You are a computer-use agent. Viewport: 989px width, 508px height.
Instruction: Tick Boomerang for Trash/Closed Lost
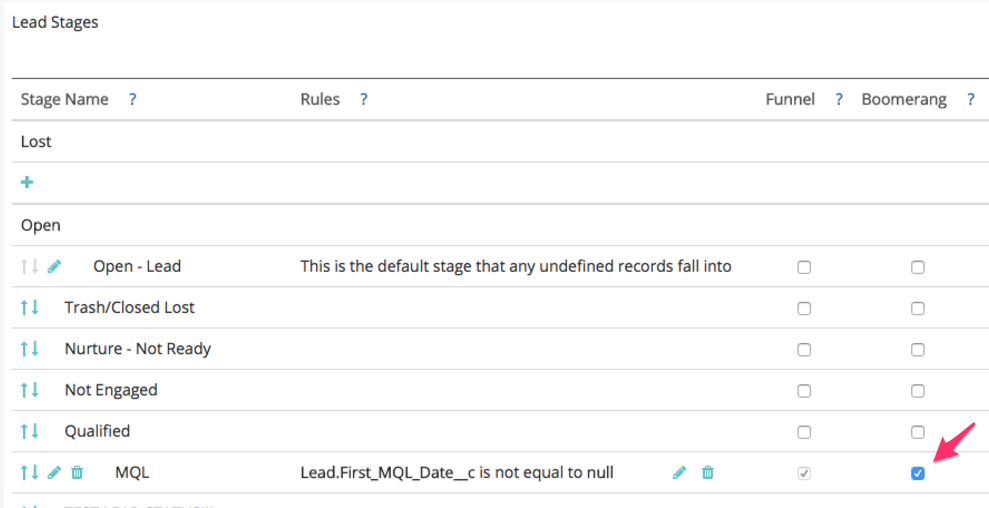[918, 309]
